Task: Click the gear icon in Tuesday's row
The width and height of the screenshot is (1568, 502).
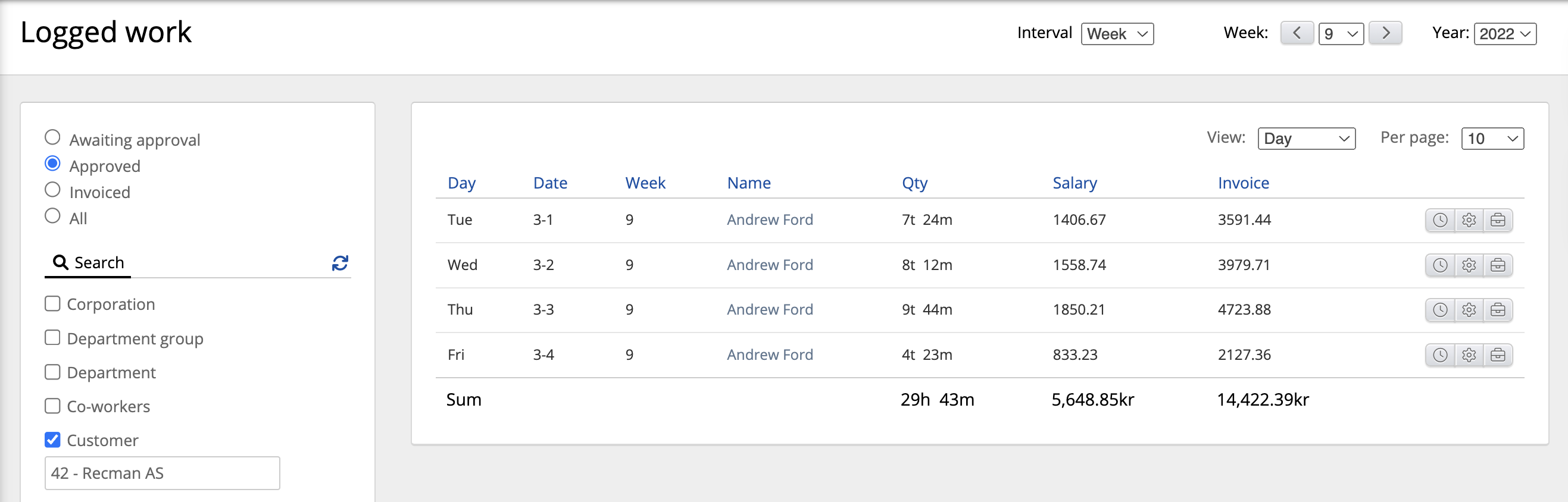Action: [x=1468, y=219]
